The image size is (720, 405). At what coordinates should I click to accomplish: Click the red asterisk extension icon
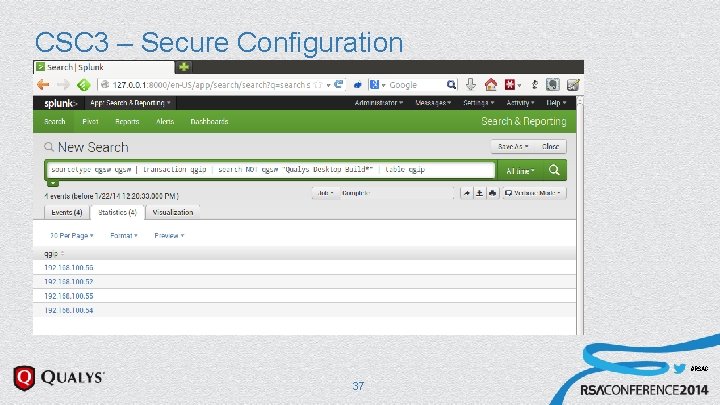tap(510, 84)
